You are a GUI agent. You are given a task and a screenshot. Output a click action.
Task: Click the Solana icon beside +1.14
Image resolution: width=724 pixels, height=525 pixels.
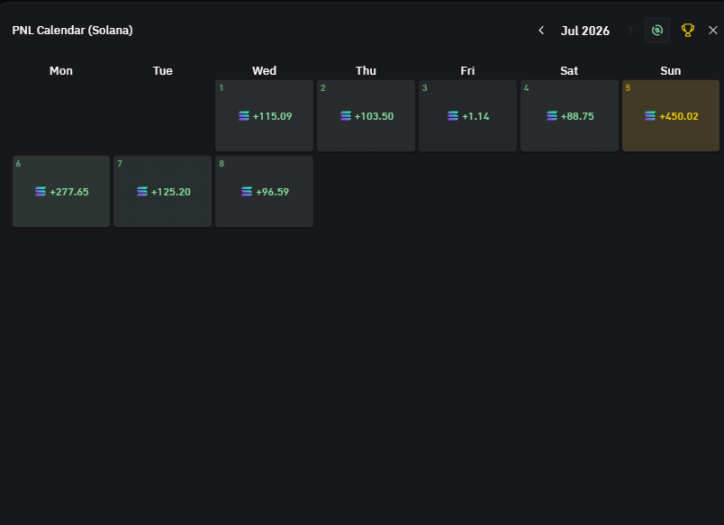point(453,116)
